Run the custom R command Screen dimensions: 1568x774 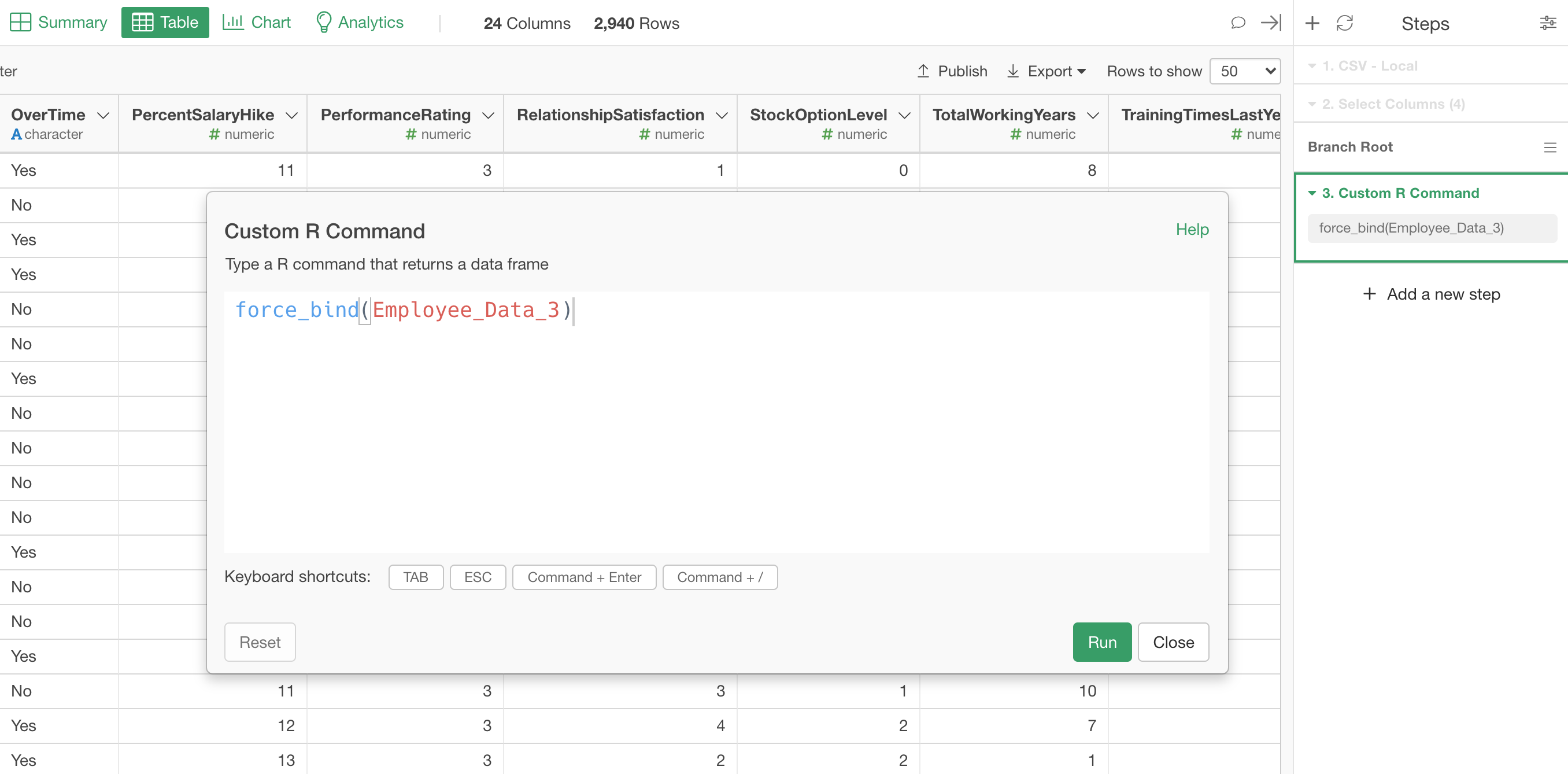[x=1102, y=642]
